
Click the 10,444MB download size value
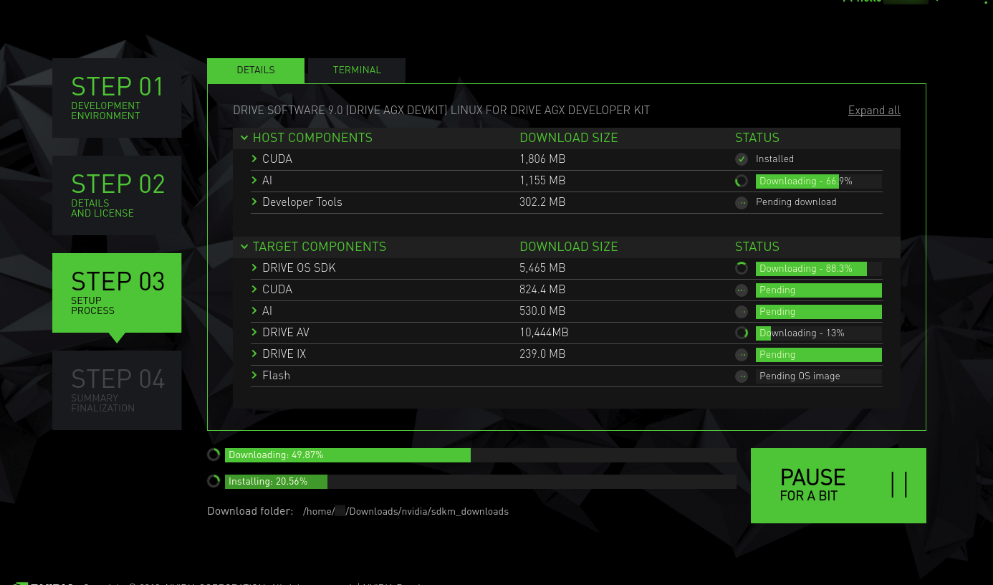click(544, 332)
